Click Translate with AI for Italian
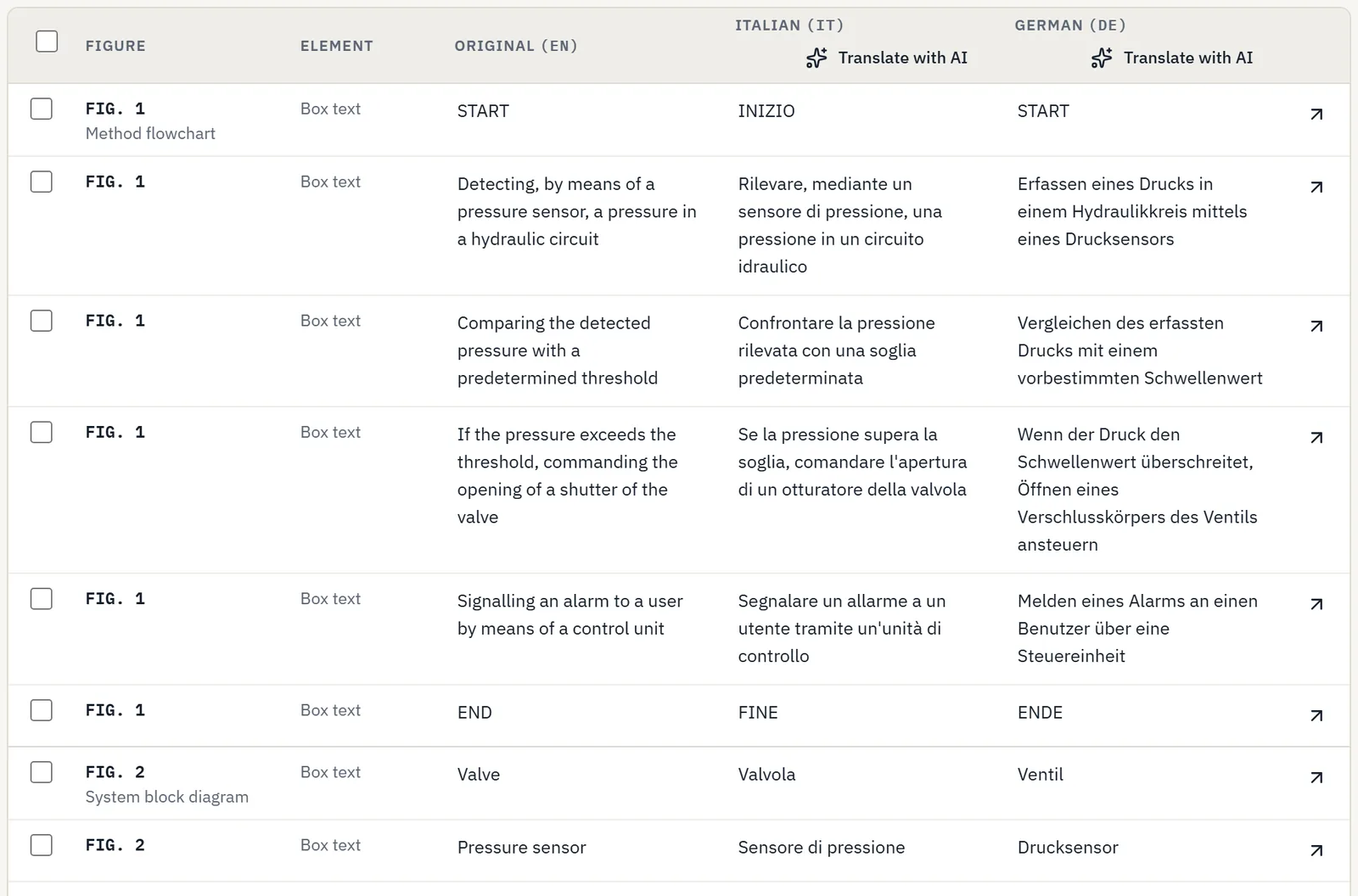 point(887,58)
